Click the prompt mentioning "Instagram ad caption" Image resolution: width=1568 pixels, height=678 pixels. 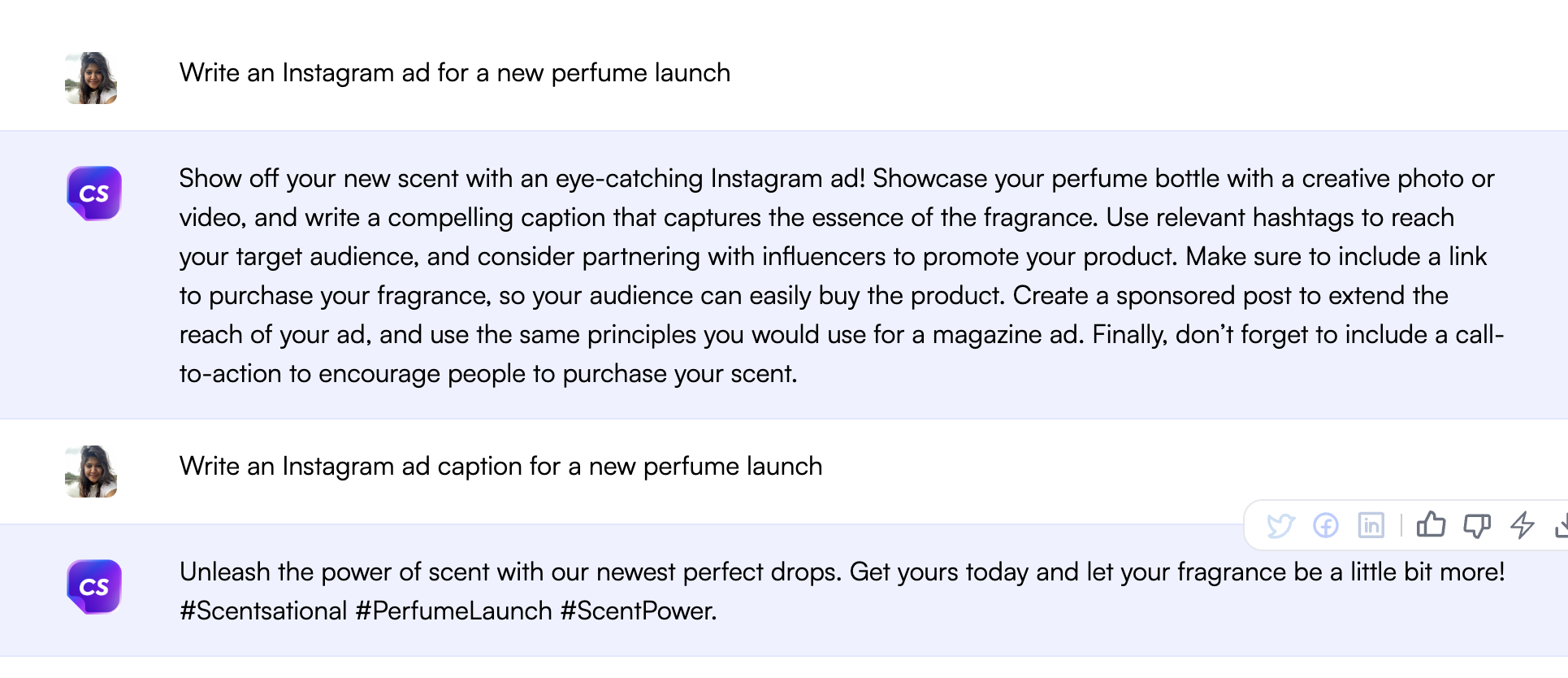(x=500, y=467)
